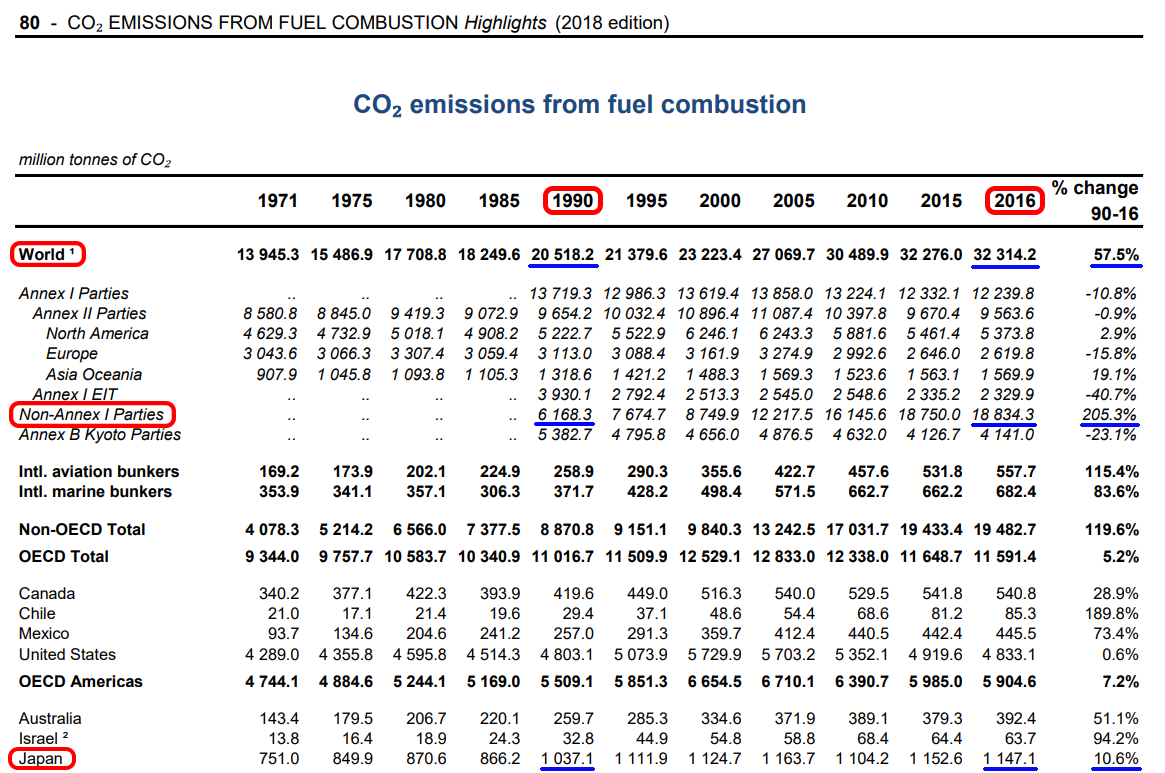Select the circled Non-Annex I Parties label
Screen dimensions: 1165x773
(x=91, y=414)
